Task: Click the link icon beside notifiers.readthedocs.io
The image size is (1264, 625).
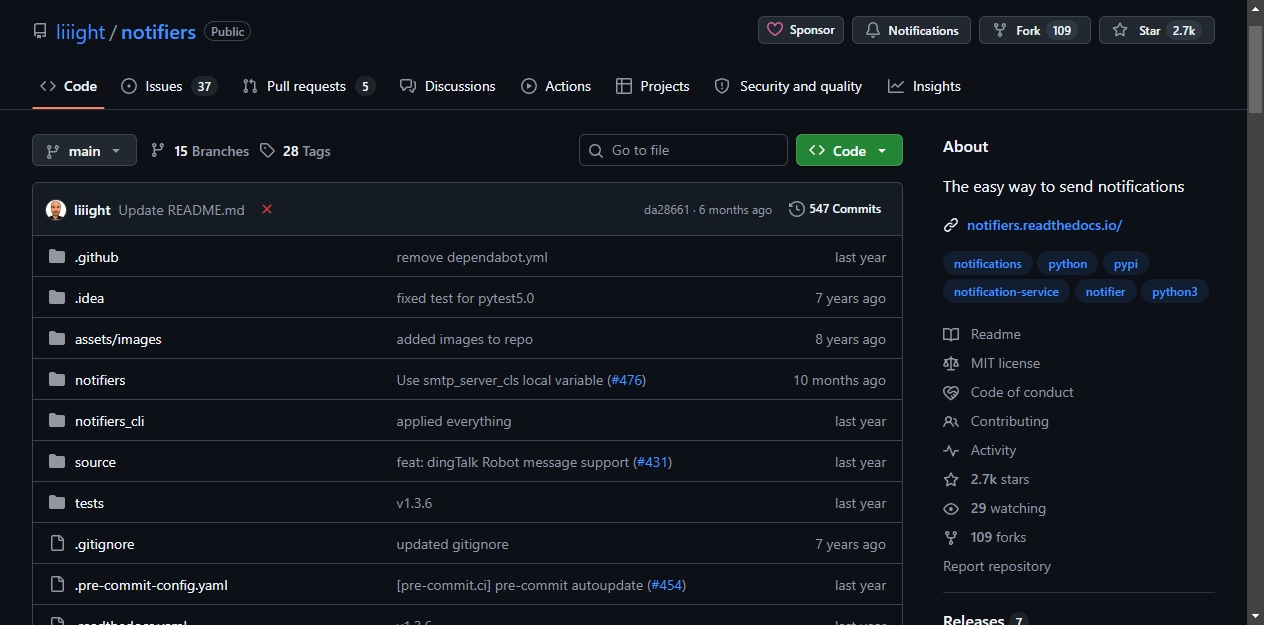Action: coord(951,225)
